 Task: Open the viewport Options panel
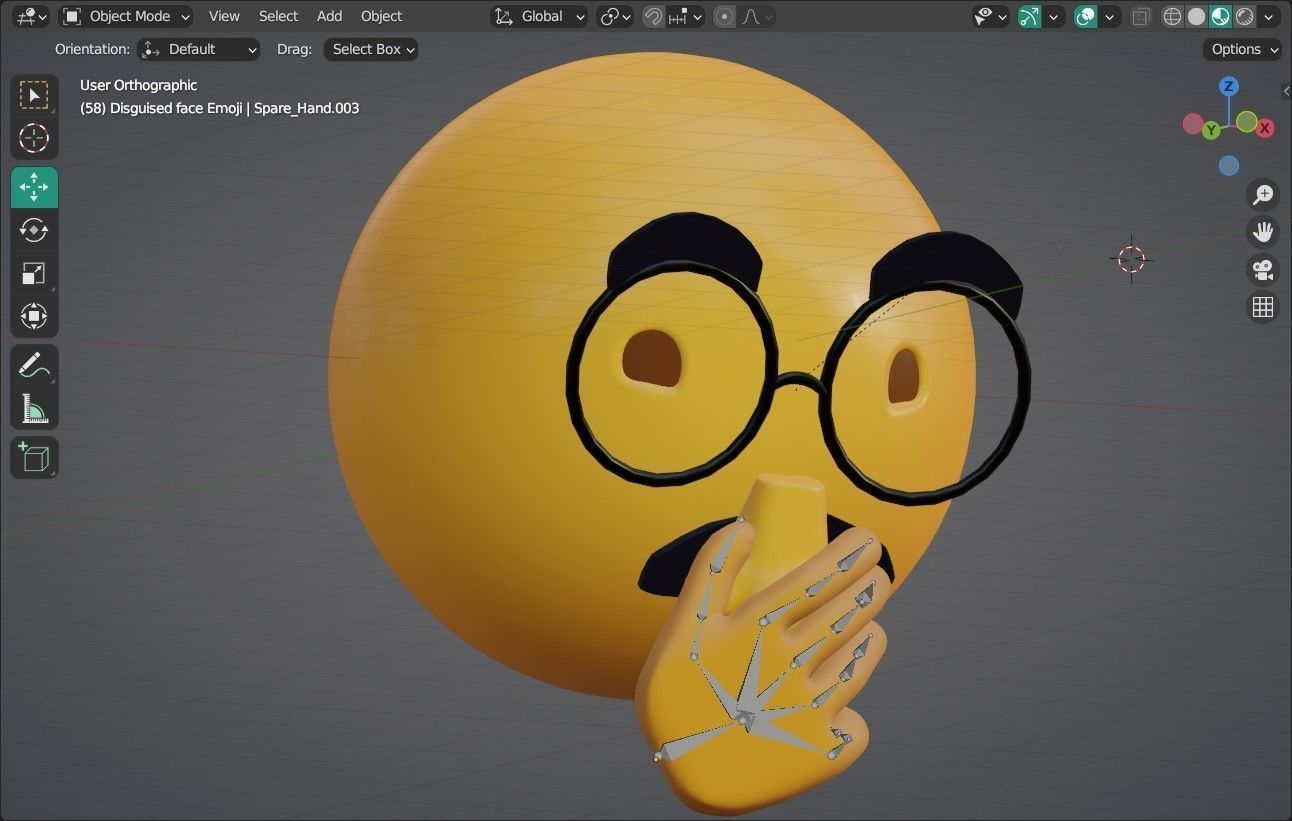point(1241,49)
